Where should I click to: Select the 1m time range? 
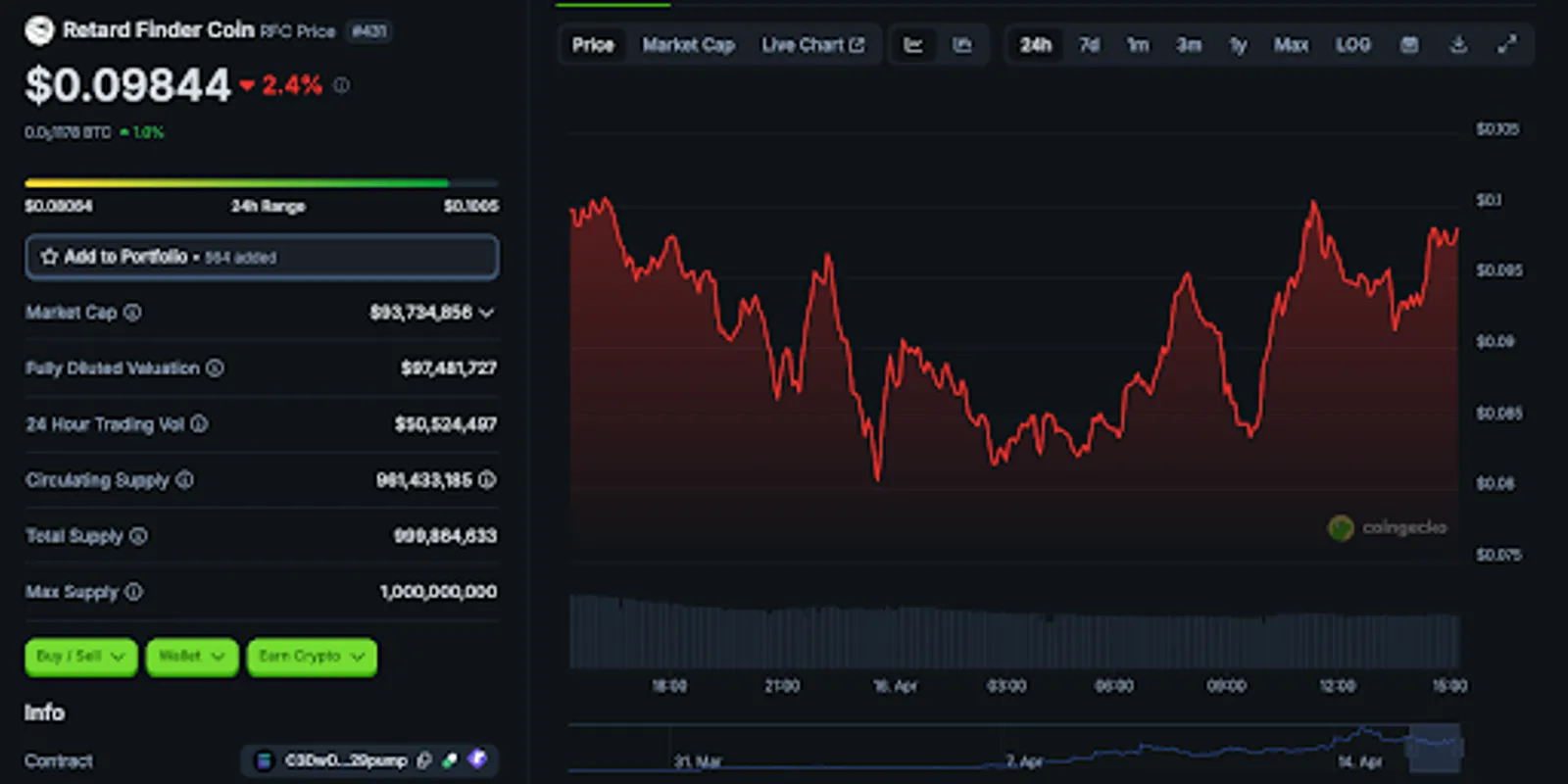[1138, 45]
